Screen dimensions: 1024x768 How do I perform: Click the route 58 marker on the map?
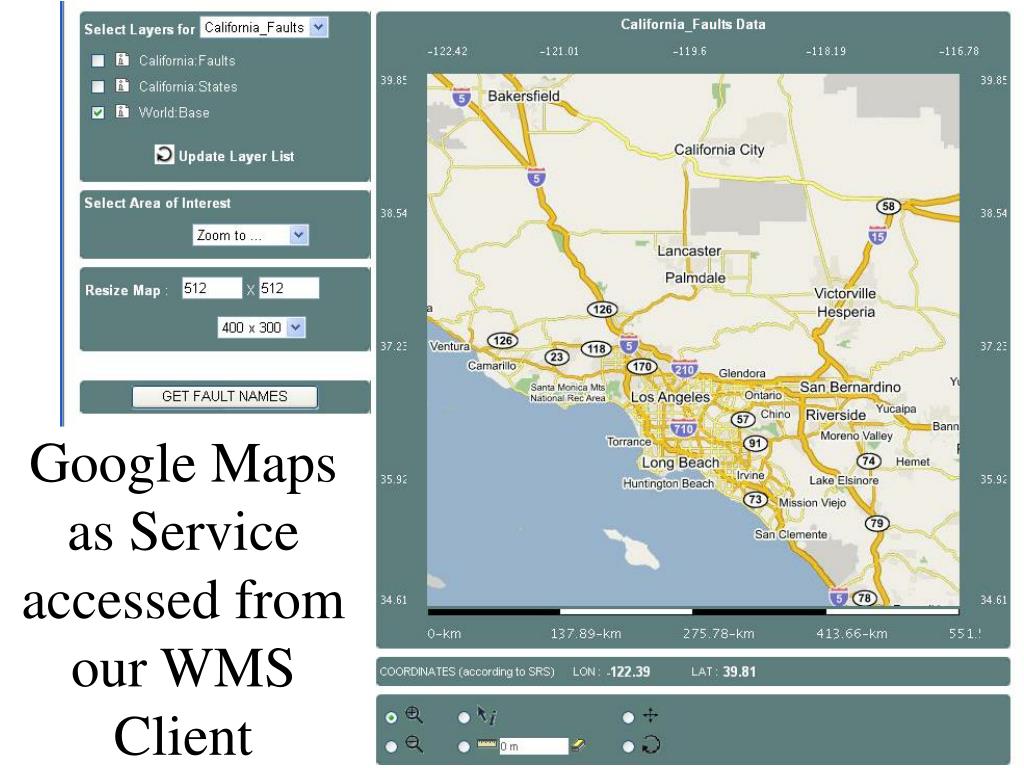tap(888, 206)
